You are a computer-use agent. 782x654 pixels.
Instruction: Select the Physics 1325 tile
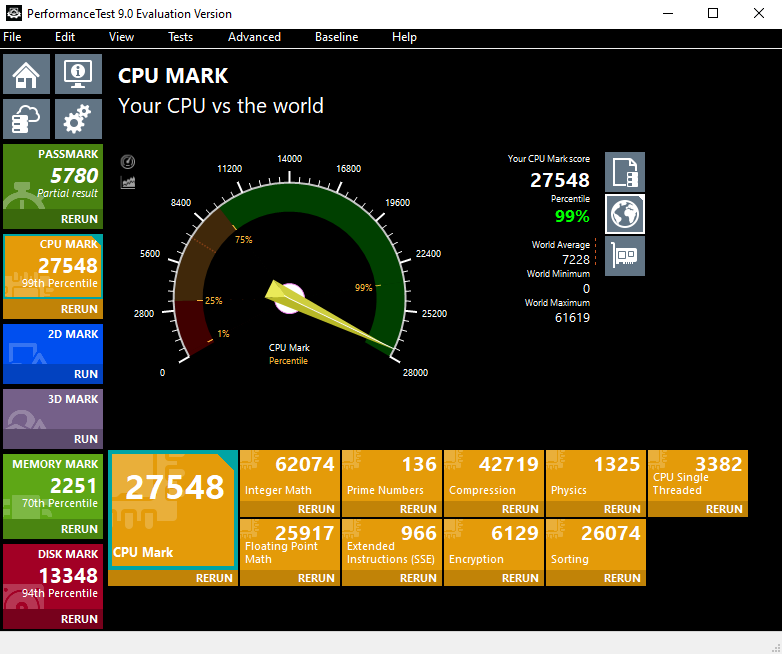point(596,476)
